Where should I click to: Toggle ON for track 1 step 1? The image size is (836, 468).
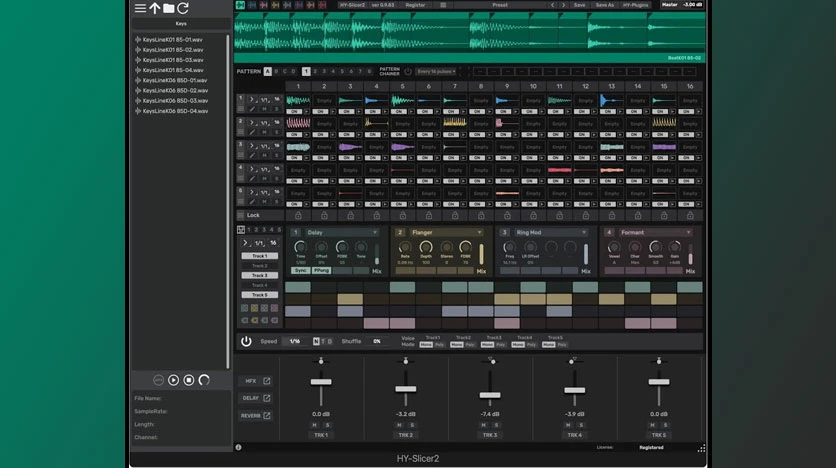(x=294, y=112)
